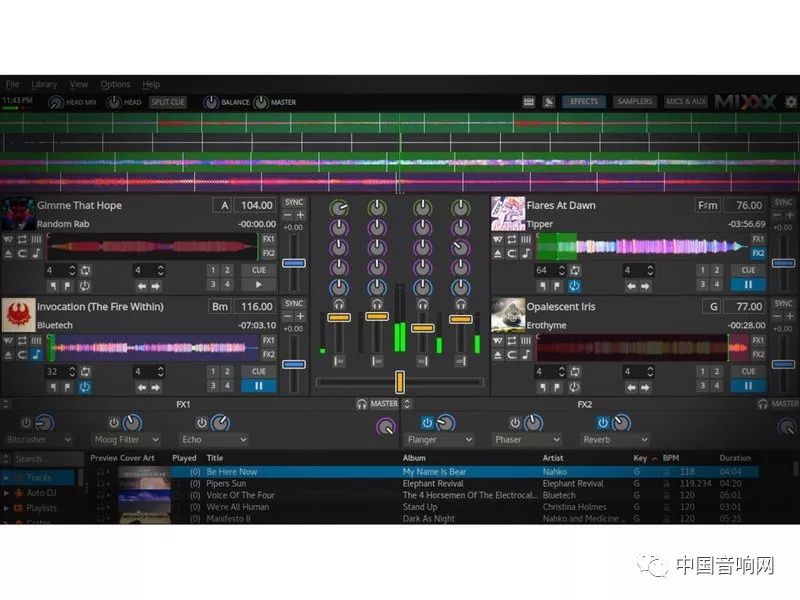Click CUE on Invocation deck
This screenshot has height=600, width=800.
tap(259, 371)
